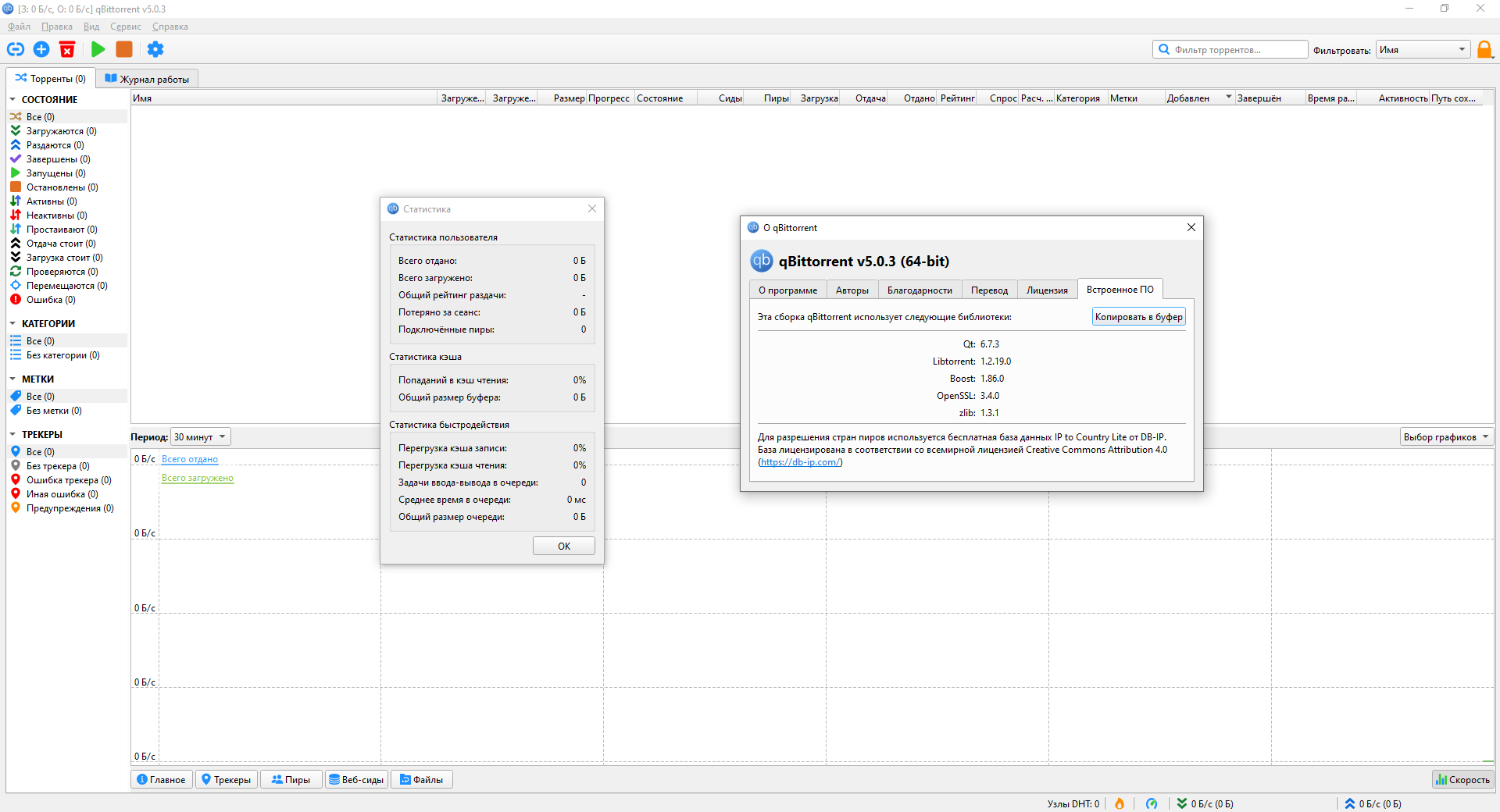Image resolution: width=1500 pixels, height=812 pixels.
Task: Click OK in Статистика dialog
Action: pos(564,547)
